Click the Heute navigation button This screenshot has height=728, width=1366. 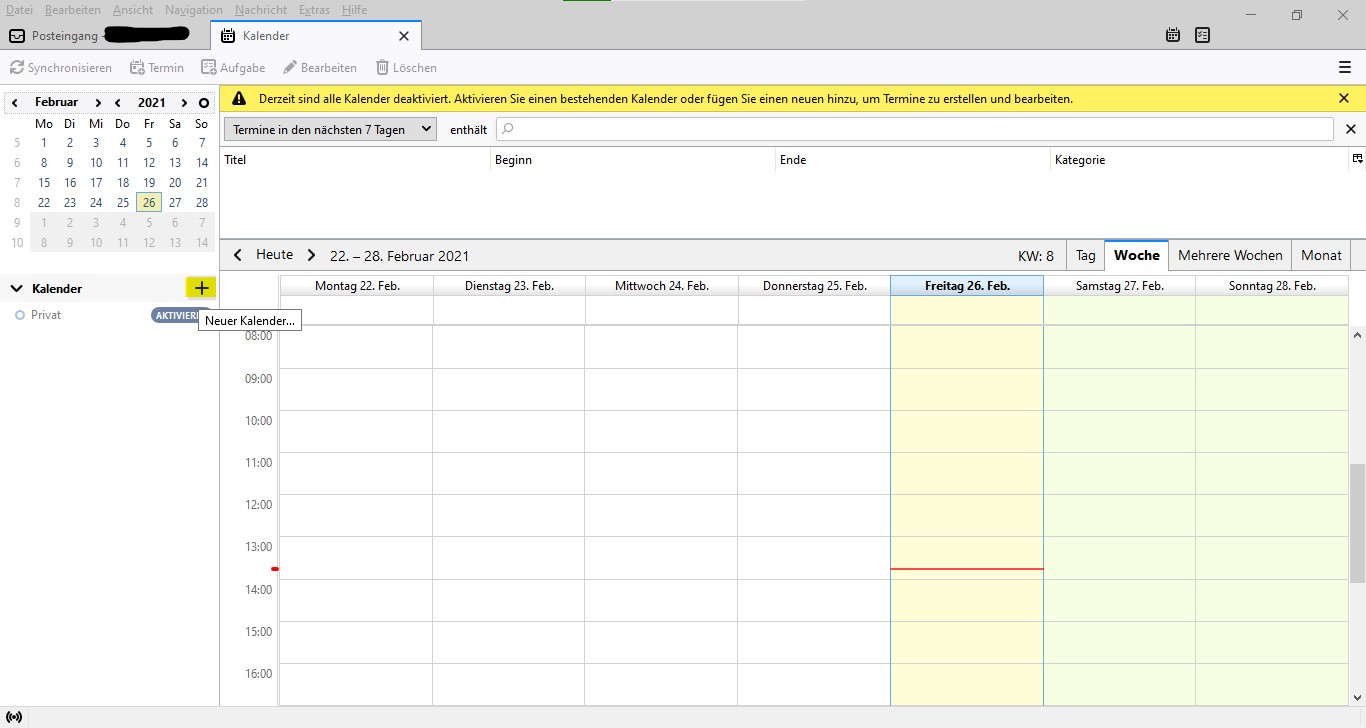coord(273,255)
